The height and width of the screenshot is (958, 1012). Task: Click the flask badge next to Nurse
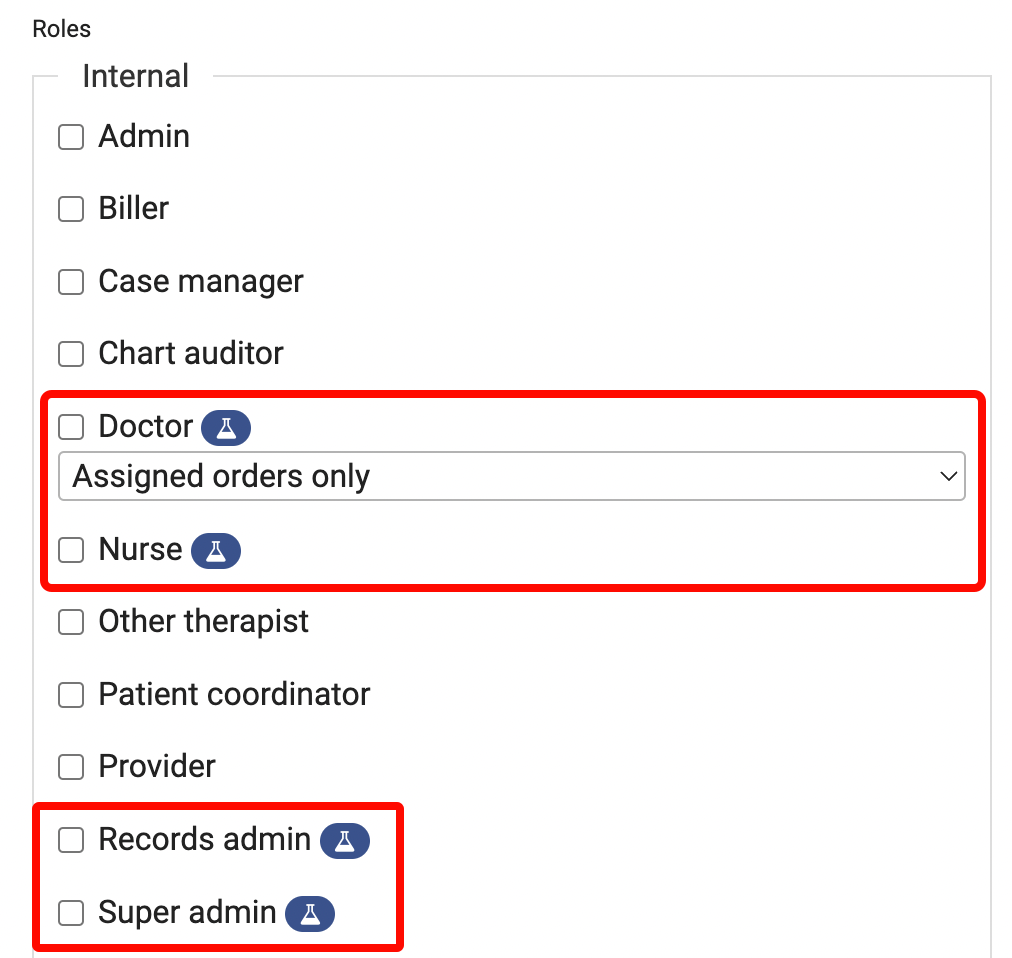tap(215, 551)
